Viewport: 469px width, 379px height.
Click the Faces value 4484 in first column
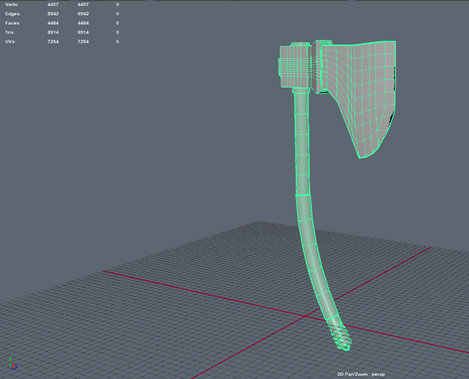pos(53,23)
